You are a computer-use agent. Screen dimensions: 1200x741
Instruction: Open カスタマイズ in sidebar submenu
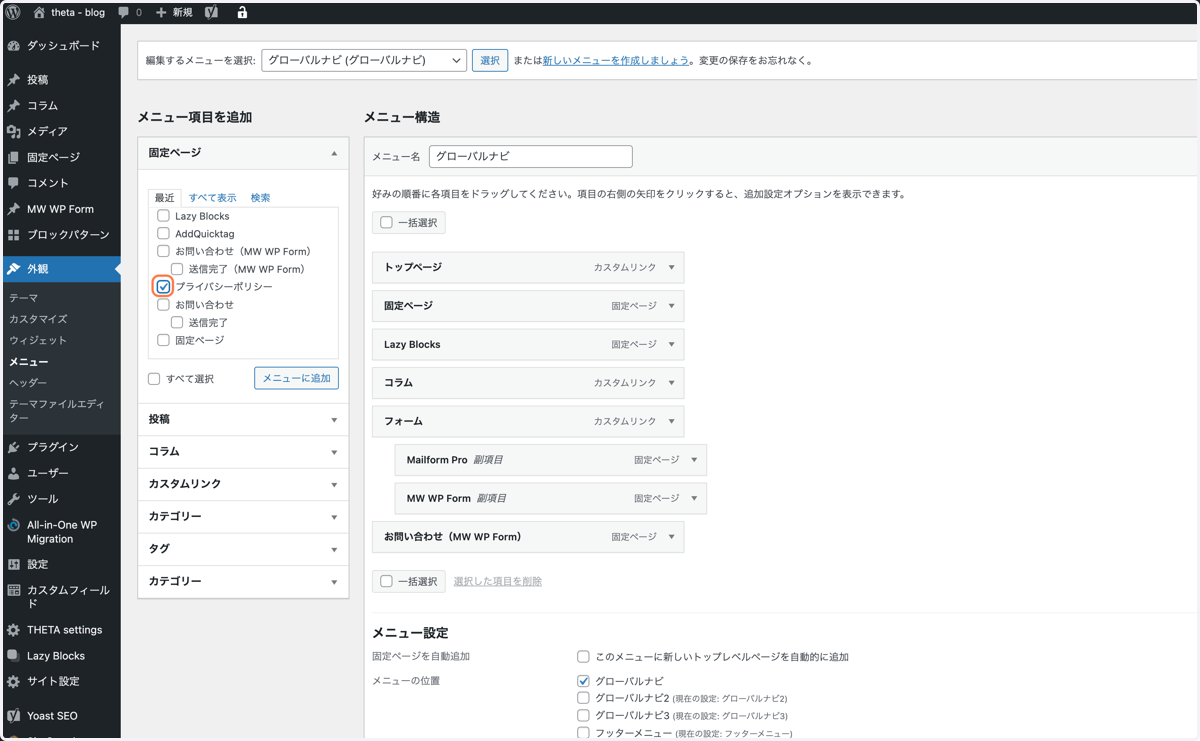coord(38,319)
